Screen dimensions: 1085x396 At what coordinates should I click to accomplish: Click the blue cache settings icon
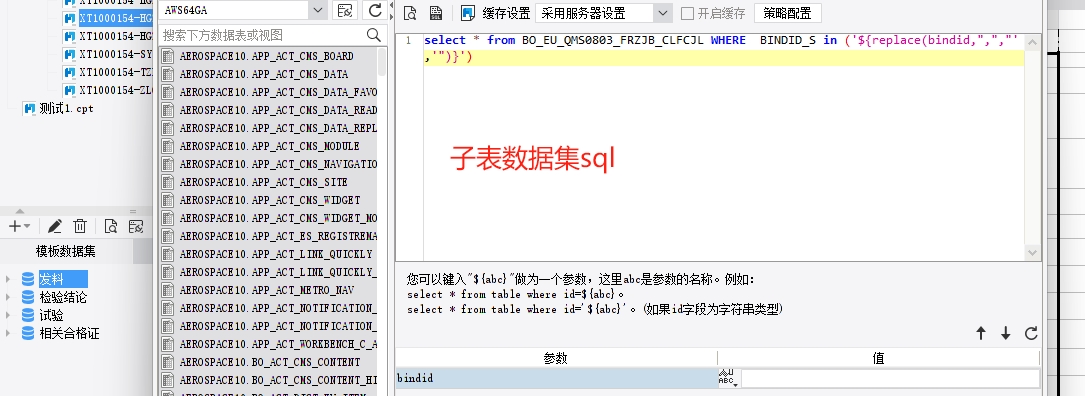pyautogui.click(x=468, y=12)
